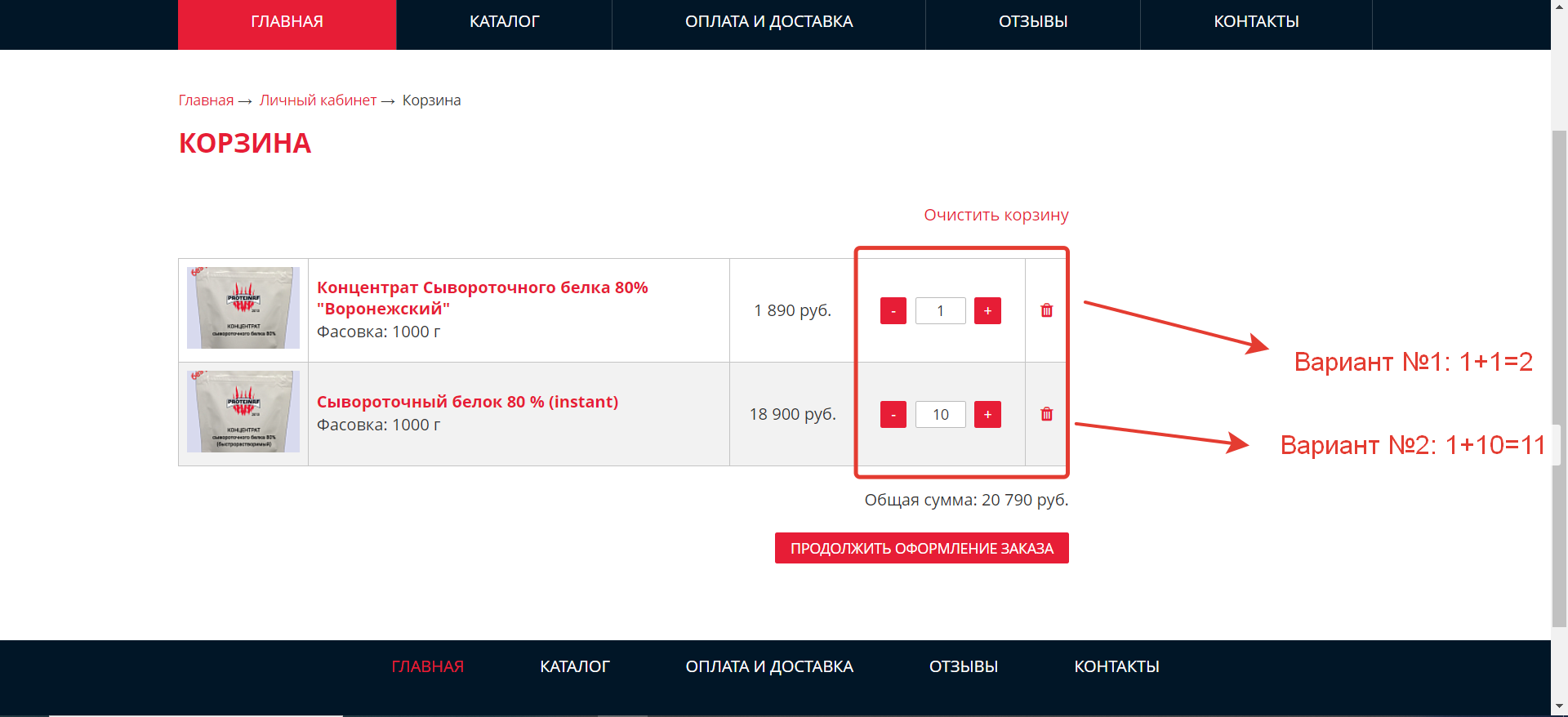Go to Оплата и доставка top menu
The width and height of the screenshot is (1568, 717).
[768, 22]
